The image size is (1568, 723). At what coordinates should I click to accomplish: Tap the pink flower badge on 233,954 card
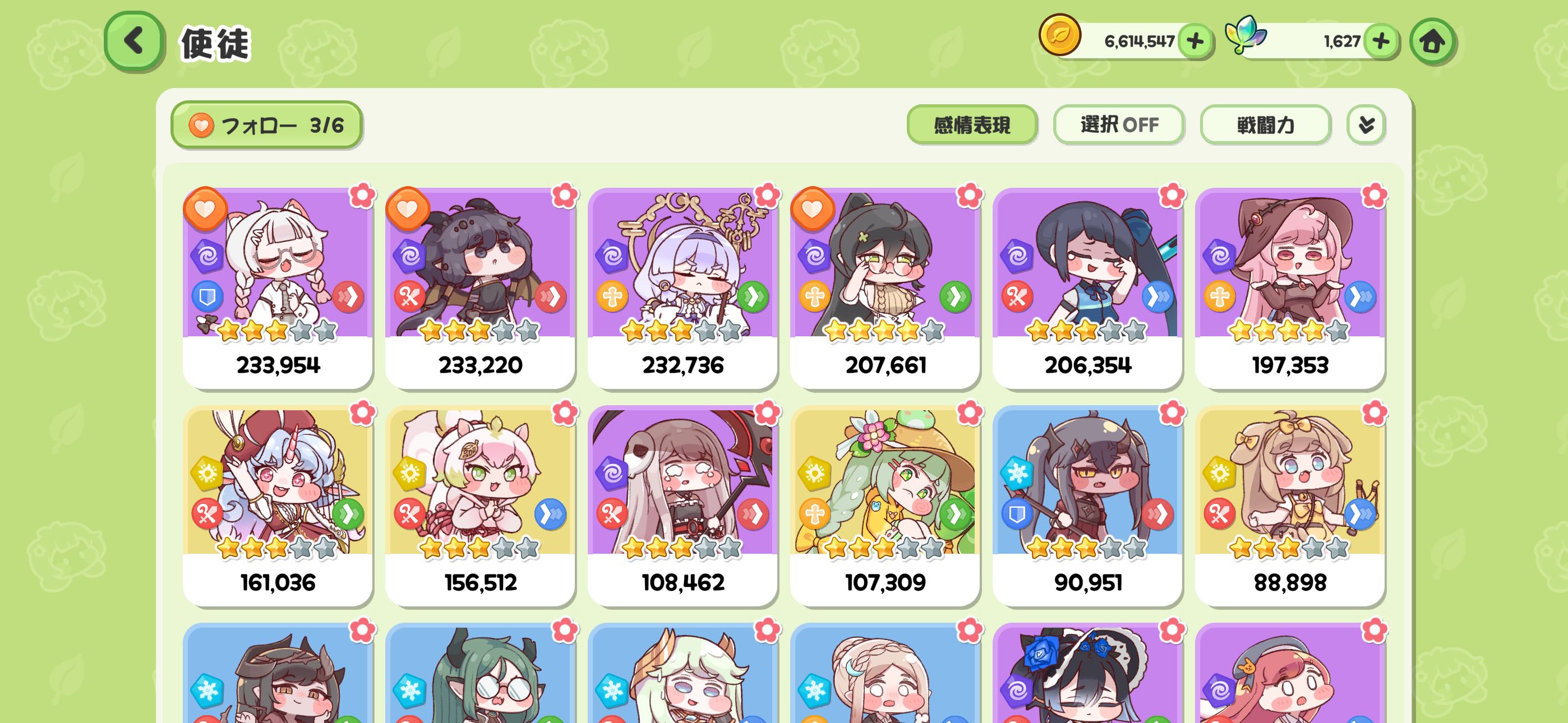point(362,196)
